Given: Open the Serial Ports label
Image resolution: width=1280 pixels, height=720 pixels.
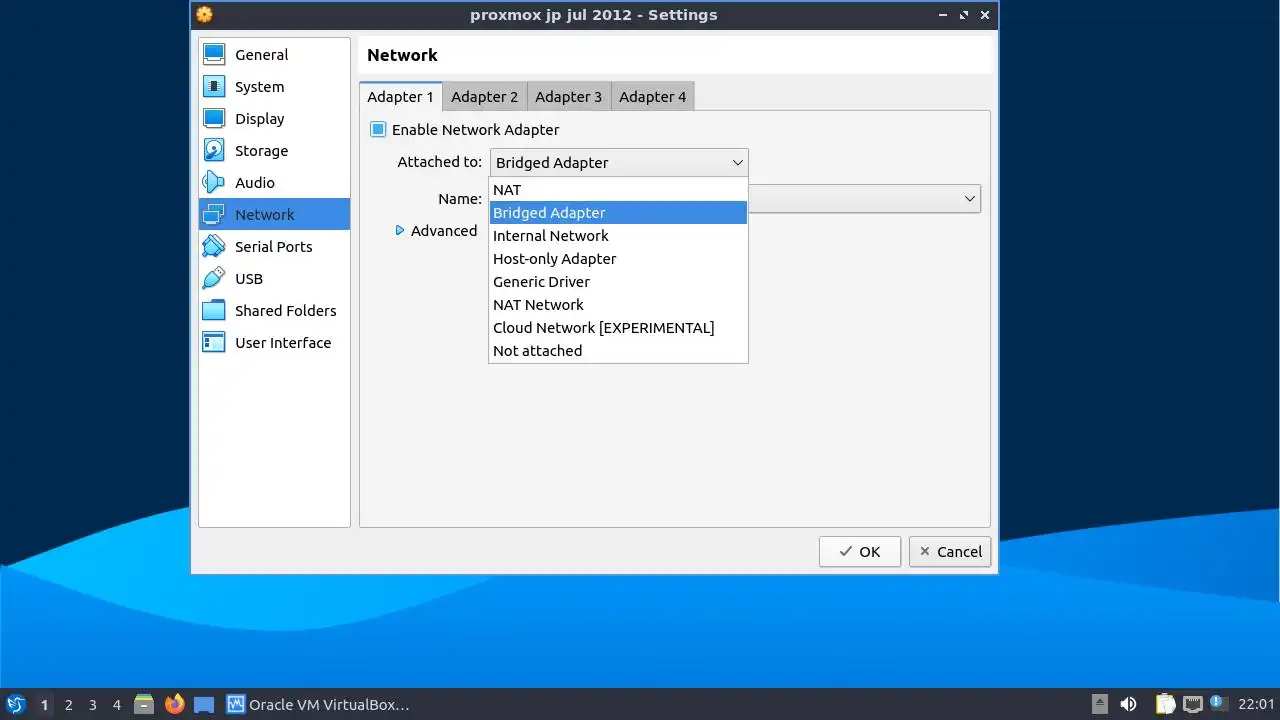Looking at the screenshot, I should (273, 246).
